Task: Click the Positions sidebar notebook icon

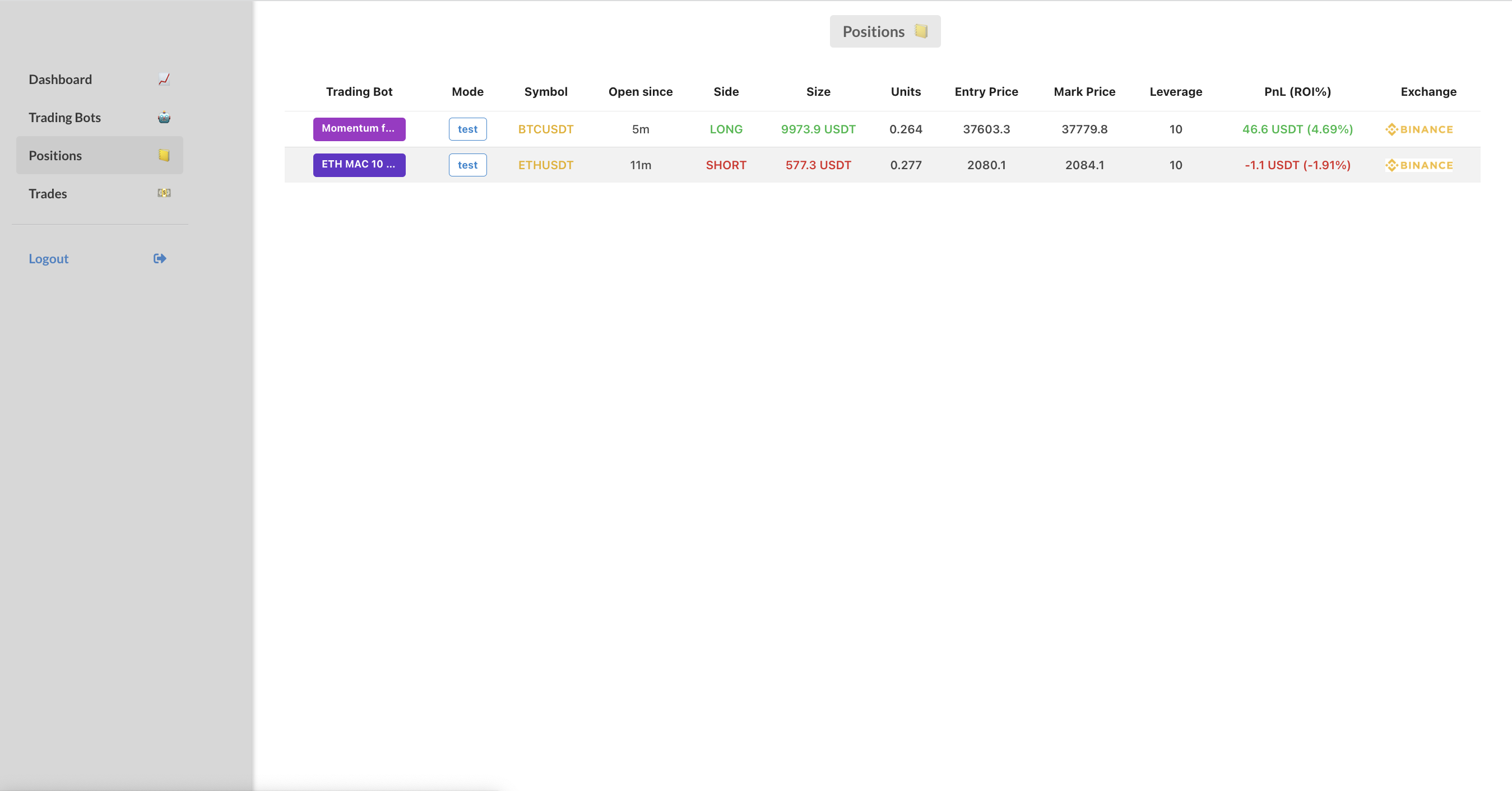Action: click(164, 155)
